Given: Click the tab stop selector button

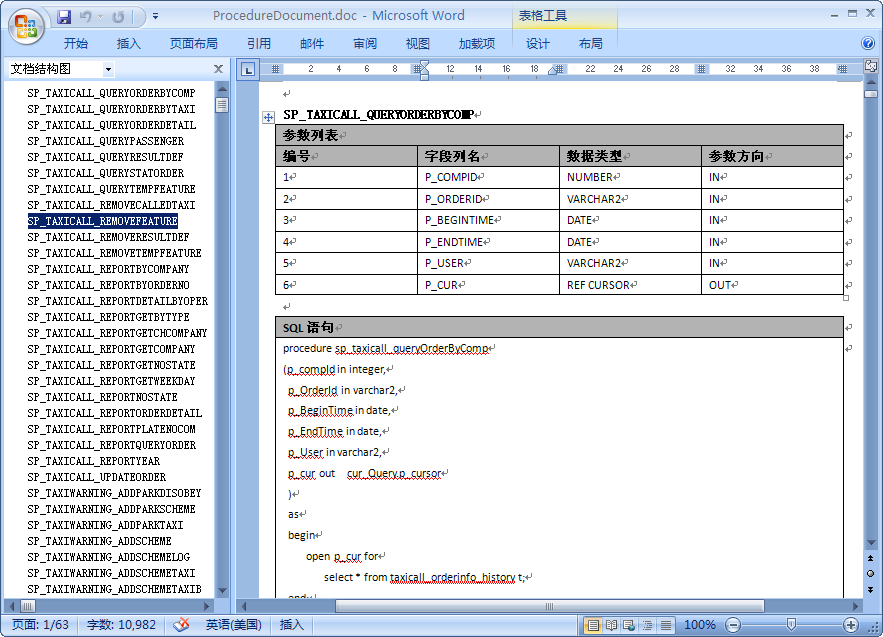Looking at the screenshot, I should (x=248, y=69).
